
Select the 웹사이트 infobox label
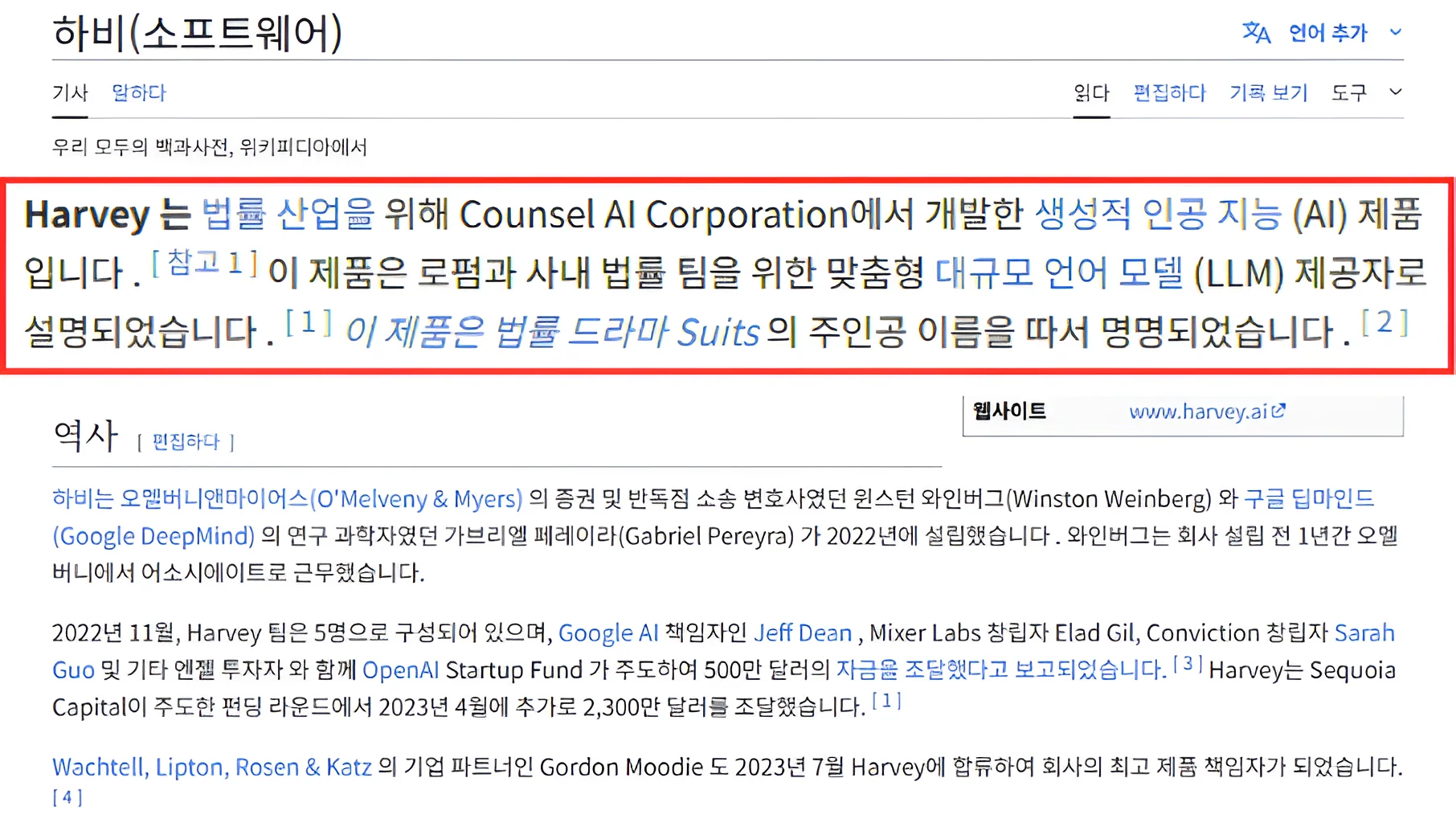click(1009, 411)
